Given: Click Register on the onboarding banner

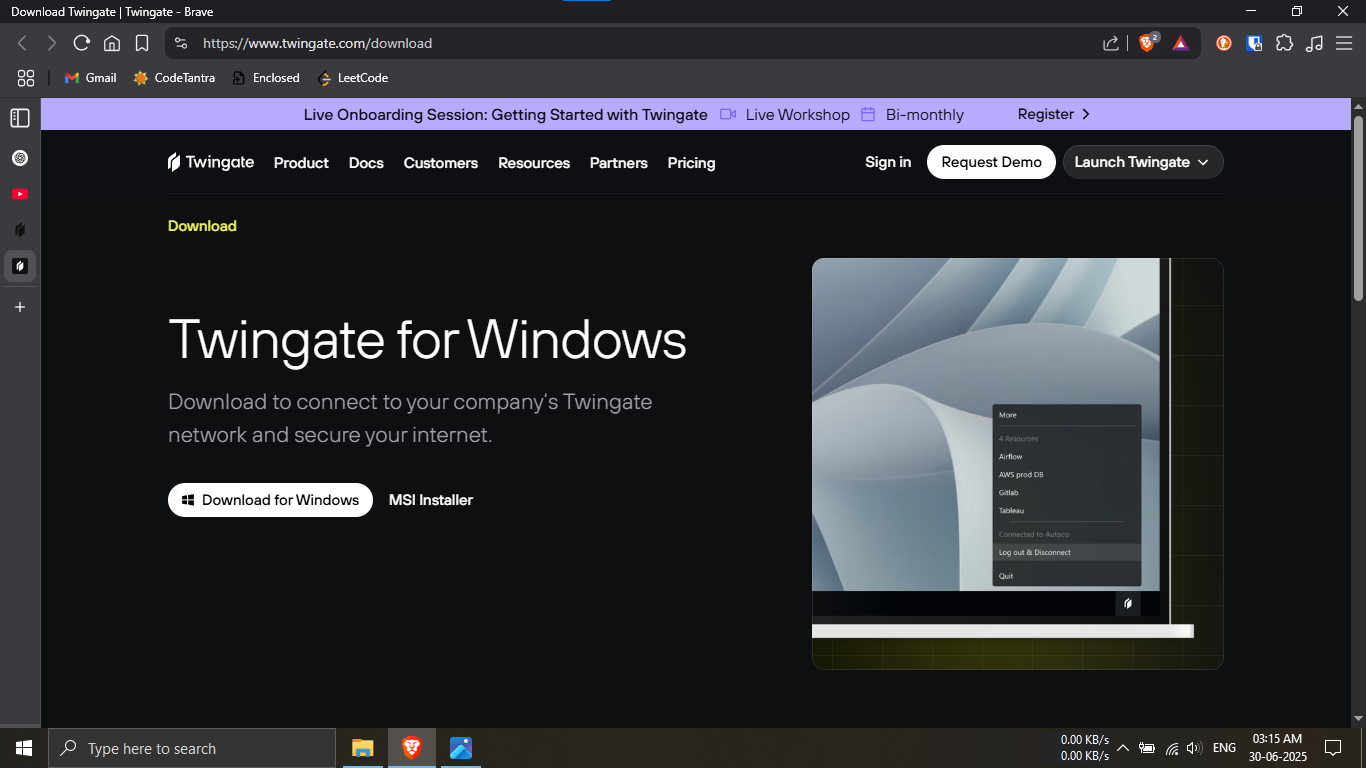Looking at the screenshot, I should [x=1053, y=114].
